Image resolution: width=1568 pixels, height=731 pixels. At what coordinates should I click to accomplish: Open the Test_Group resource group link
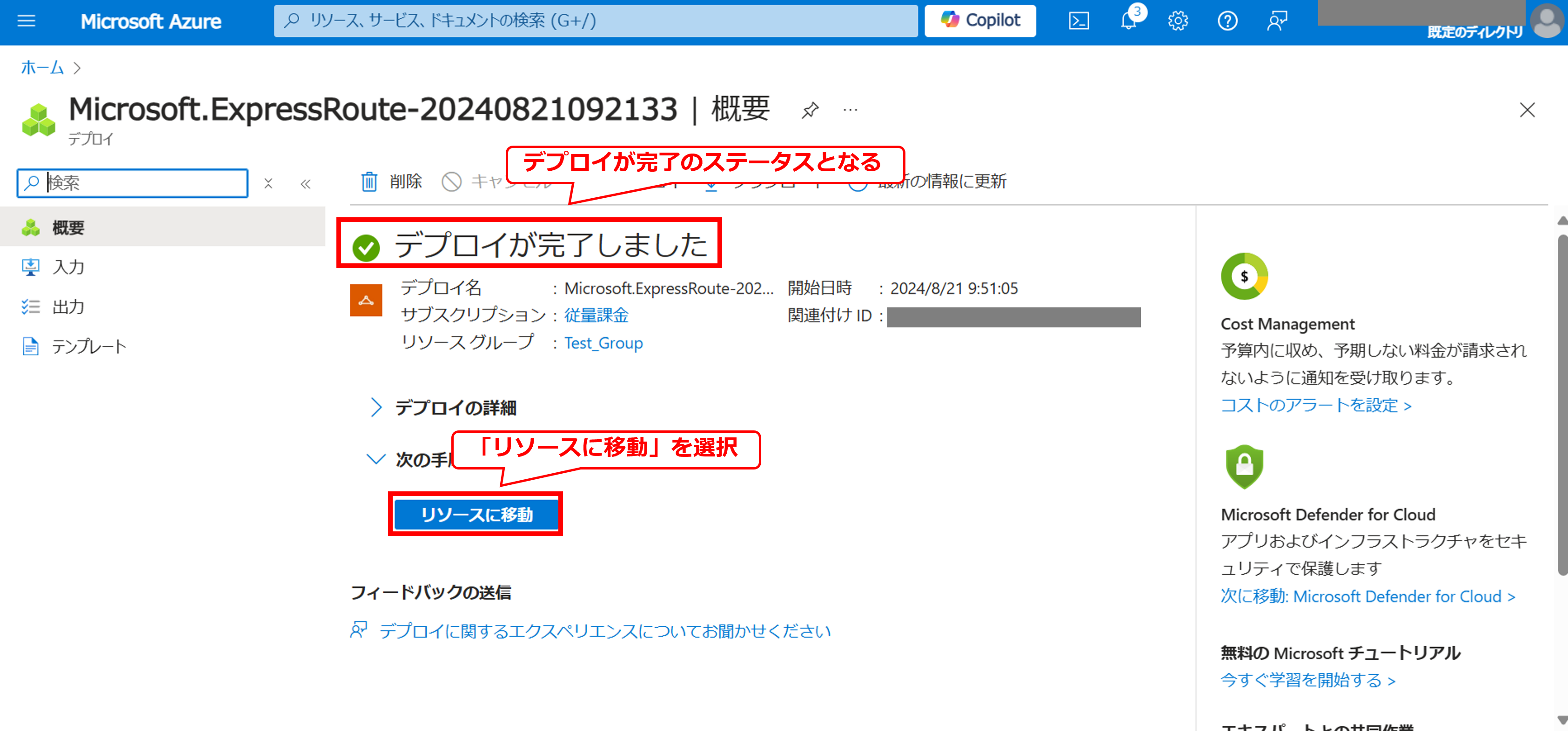(603, 343)
